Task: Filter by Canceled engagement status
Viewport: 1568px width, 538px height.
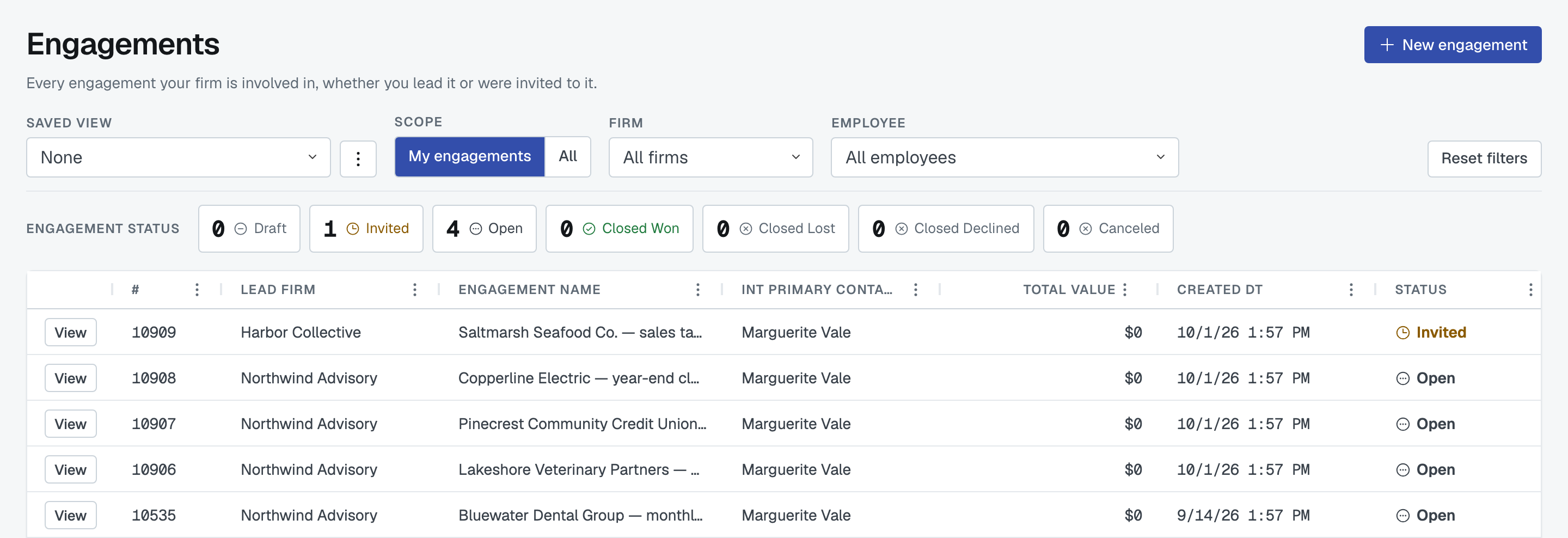Action: [x=1108, y=229]
